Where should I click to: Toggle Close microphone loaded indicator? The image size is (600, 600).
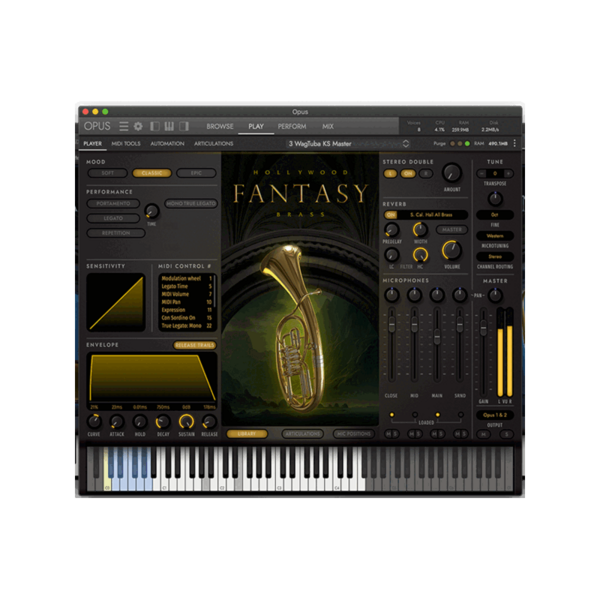391,415
